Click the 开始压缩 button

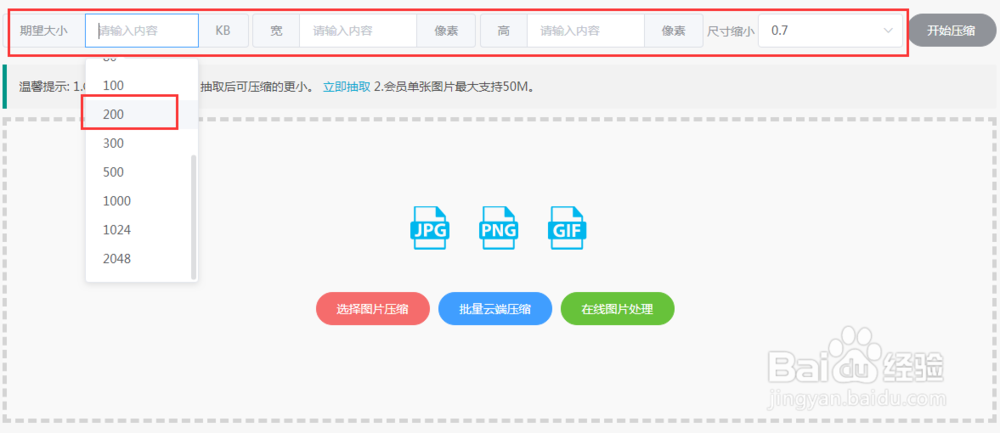[951, 31]
